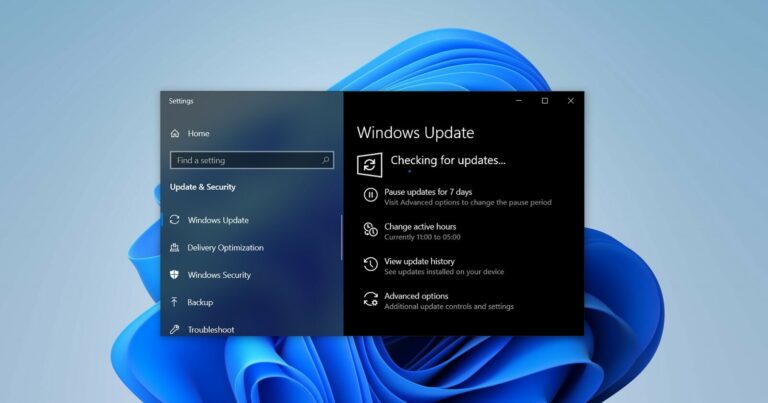The height and width of the screenshot is (403, 768).
Task: Open Advanced options for updates
Action: point(416,296)
